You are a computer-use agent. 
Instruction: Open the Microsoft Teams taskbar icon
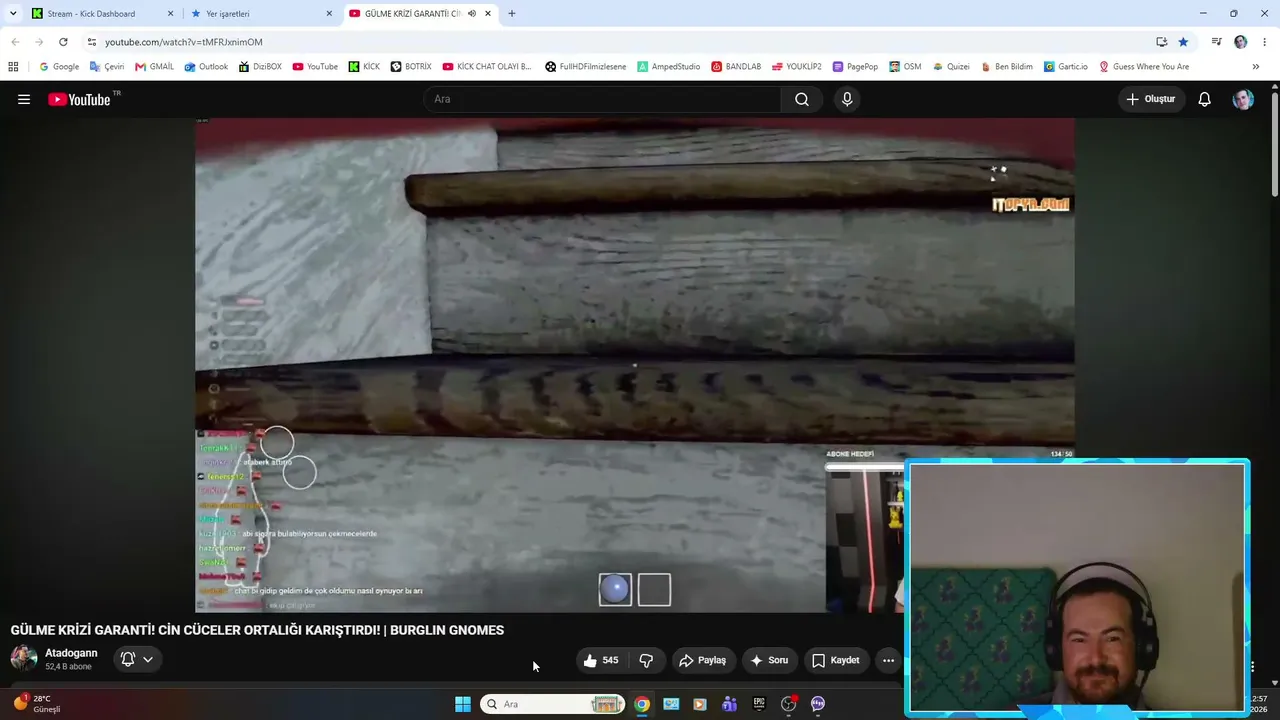729,704
